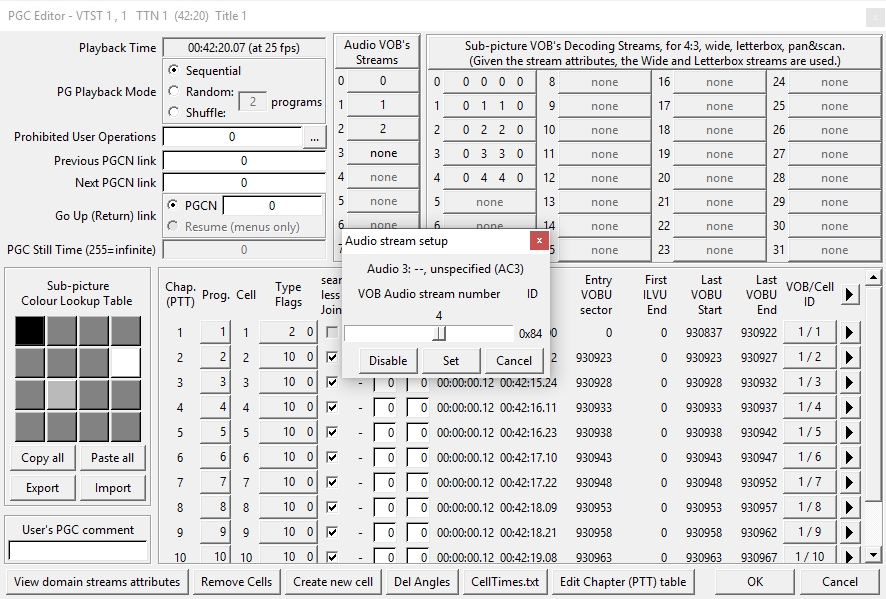The height and width of the screenshot is (599, 886).
Task: Click the User's PGC comment field
Action: [78, 551]
